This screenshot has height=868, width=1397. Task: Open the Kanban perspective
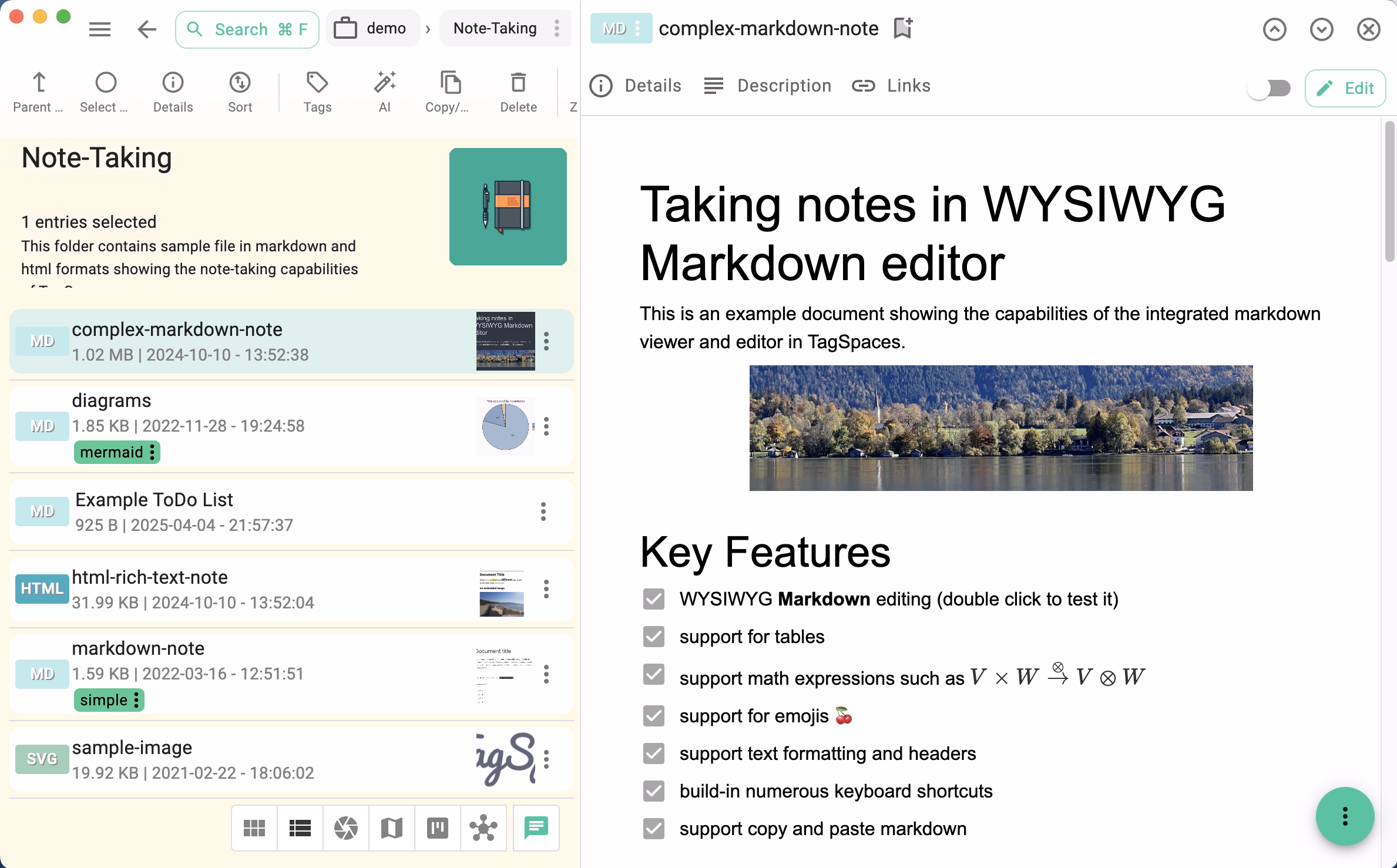click(x=438, y=827)
